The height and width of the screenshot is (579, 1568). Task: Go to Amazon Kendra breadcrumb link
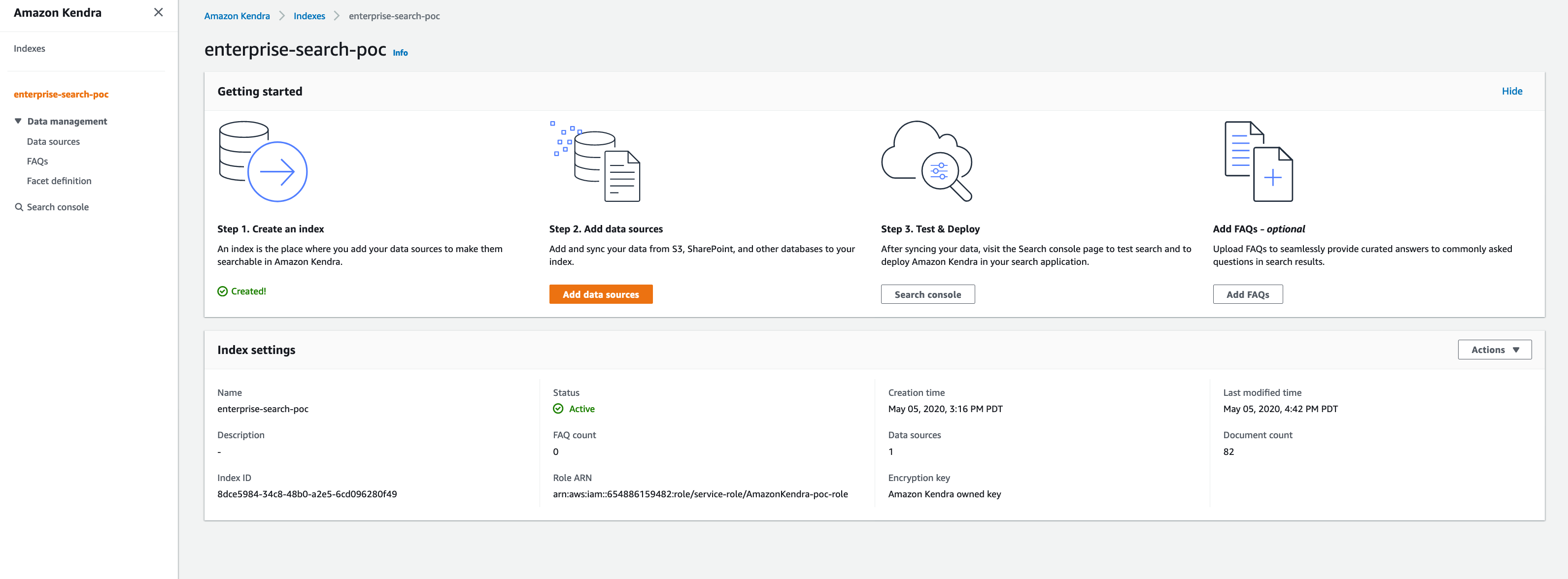(x=237, y=16)
